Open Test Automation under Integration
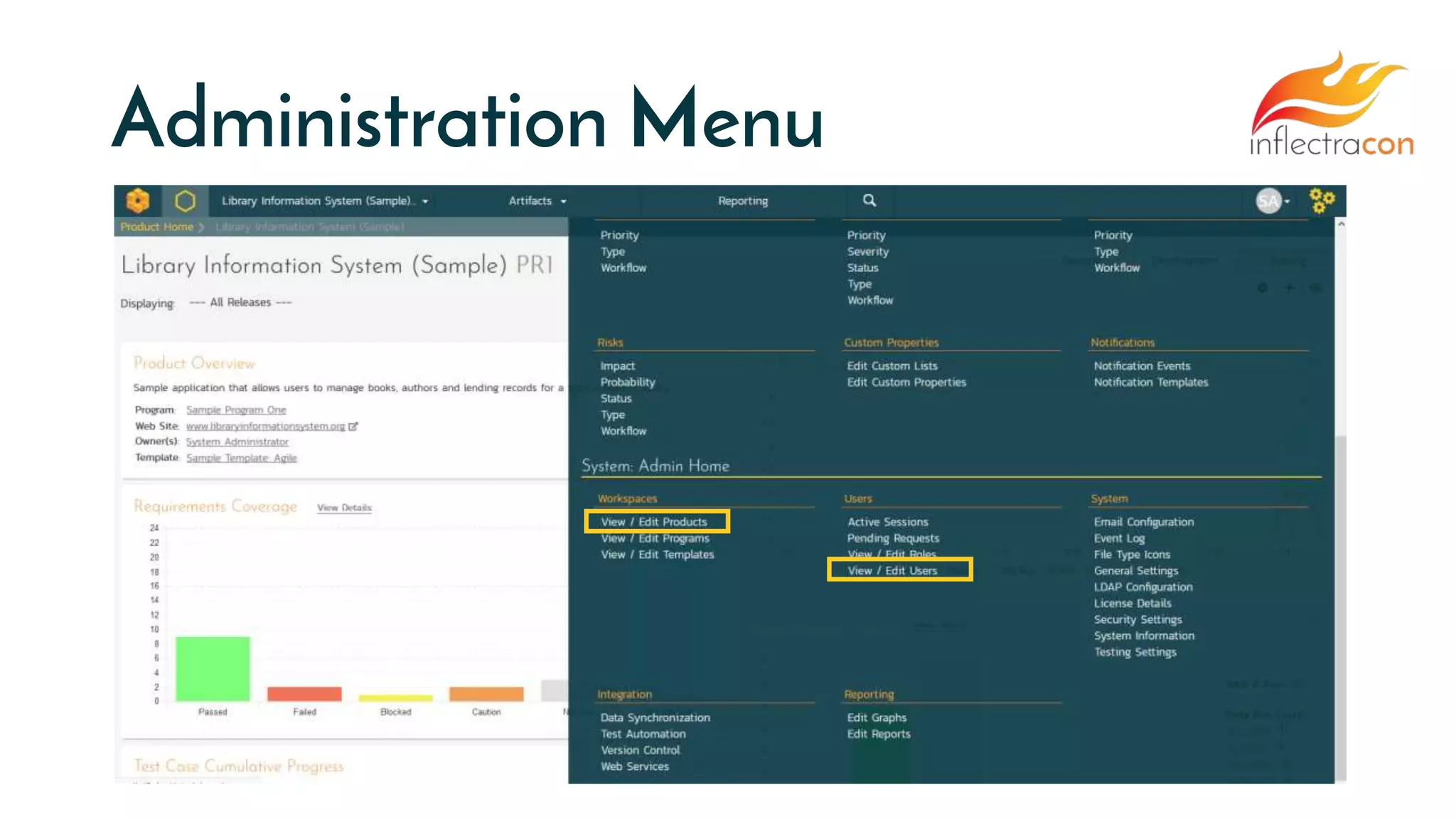Viewport: 1456px width, 819px height. coord(643,734)
